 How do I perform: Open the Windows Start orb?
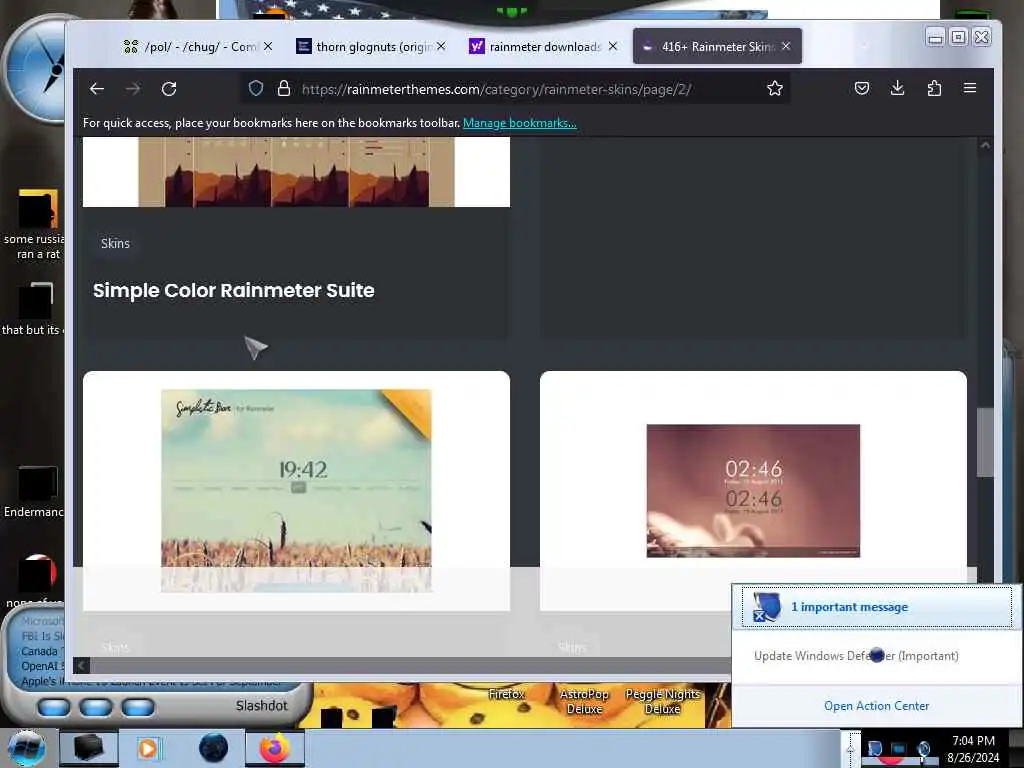(x=27, y=748)
